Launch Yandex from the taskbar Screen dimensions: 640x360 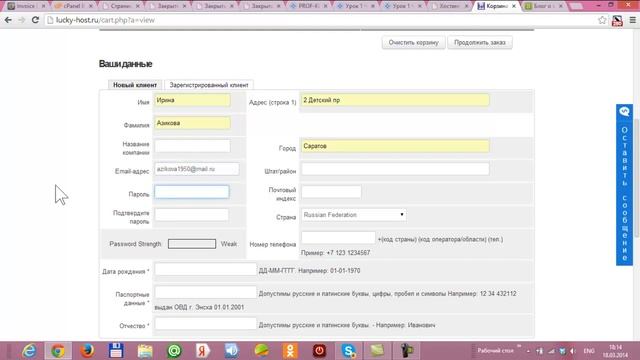tap(203, 351)
